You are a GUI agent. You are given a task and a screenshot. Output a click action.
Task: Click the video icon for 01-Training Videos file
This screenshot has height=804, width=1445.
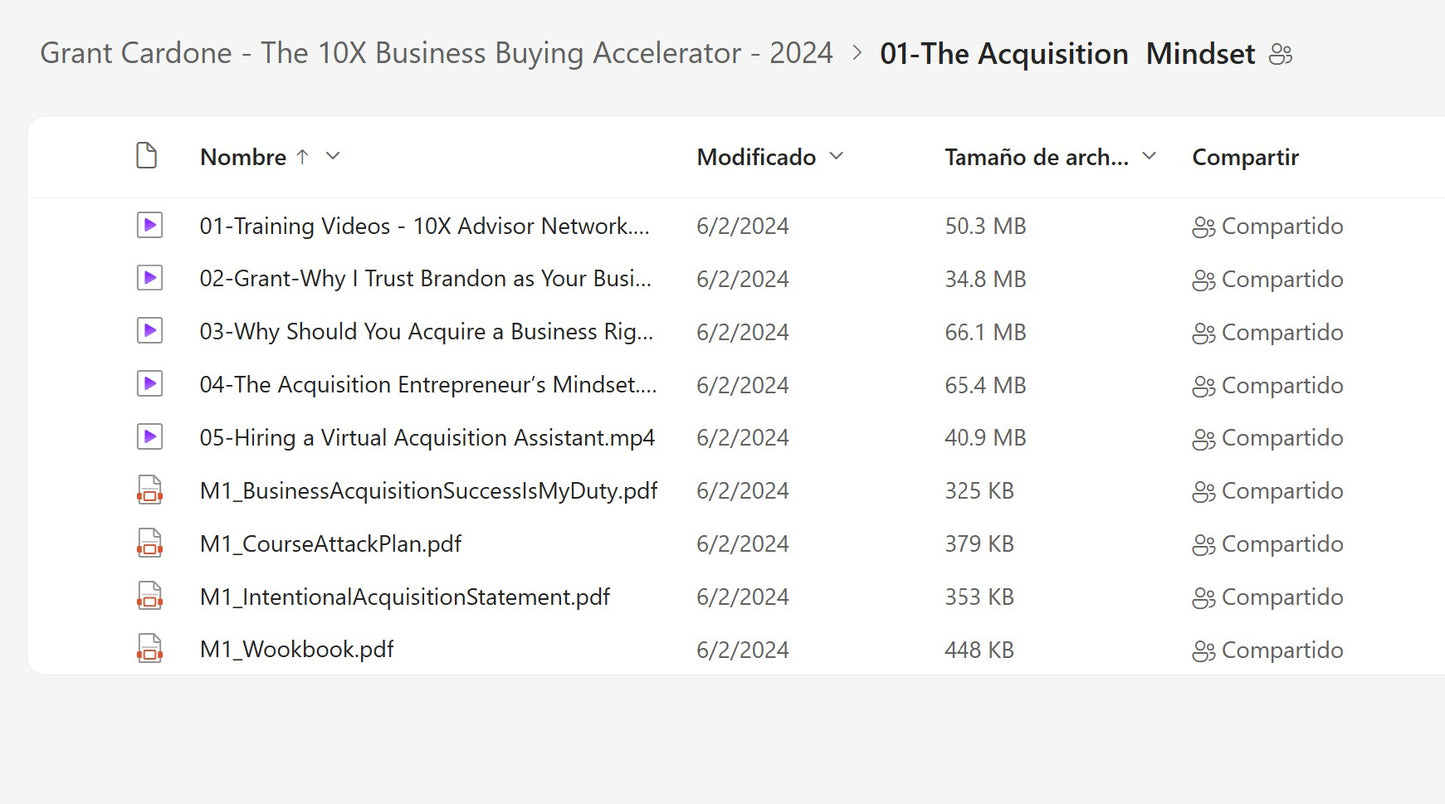pyautogui.click(x=149, y=226)
